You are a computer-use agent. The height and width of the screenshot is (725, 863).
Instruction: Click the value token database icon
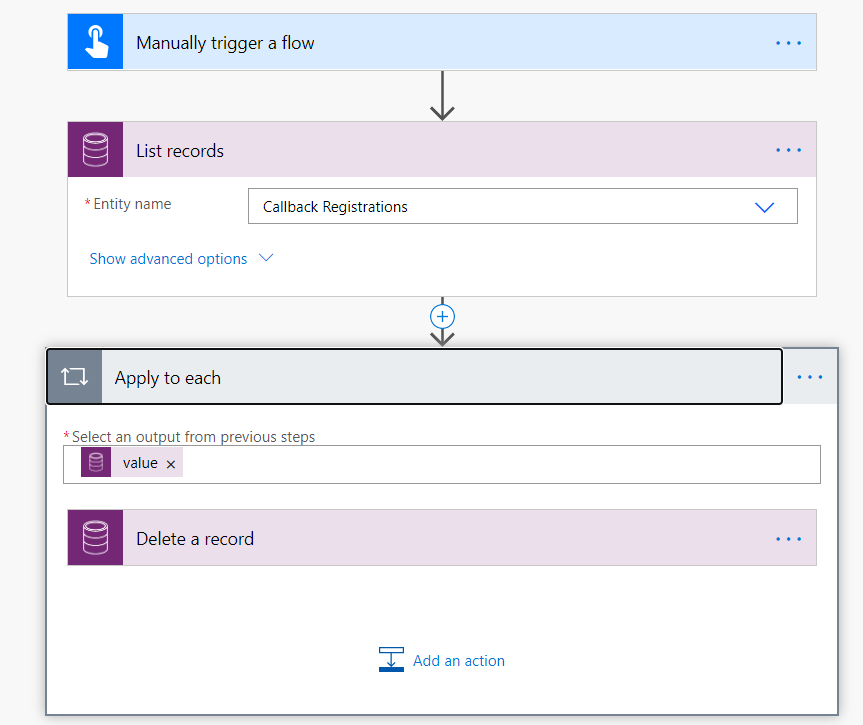click(96, 463)
